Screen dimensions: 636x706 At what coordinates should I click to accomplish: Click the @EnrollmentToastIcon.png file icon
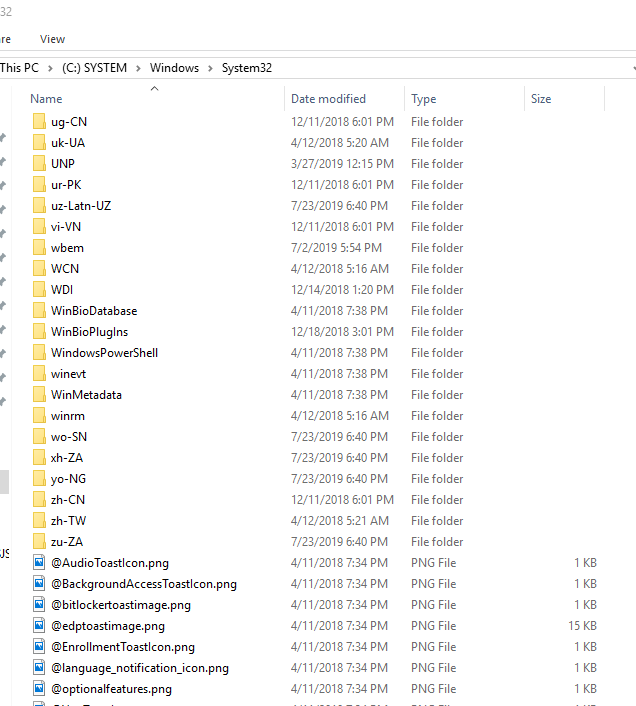tap(39, 647)
